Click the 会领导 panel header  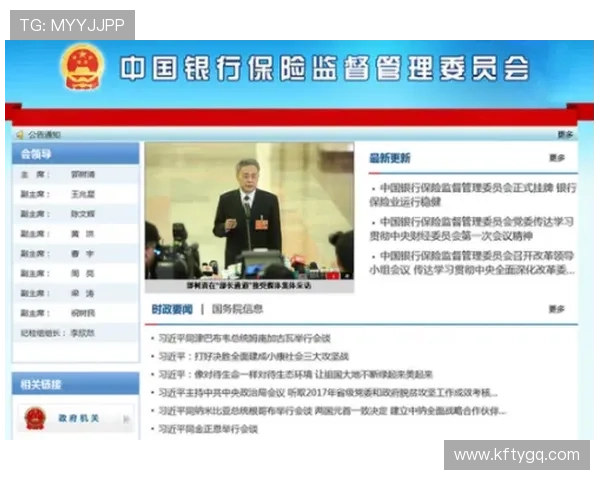coord(76,154)
